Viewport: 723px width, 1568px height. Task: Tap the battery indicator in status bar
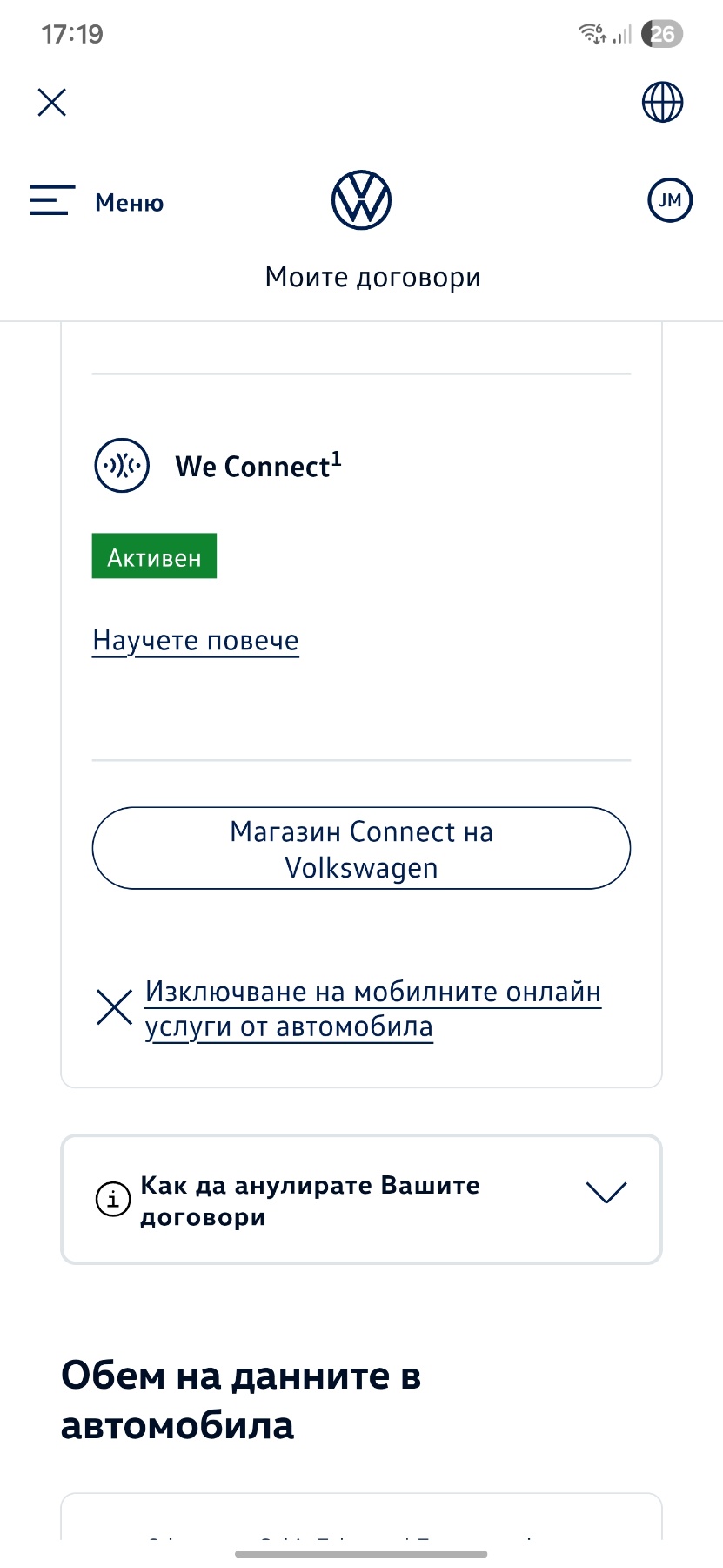[x=662, y=34]
